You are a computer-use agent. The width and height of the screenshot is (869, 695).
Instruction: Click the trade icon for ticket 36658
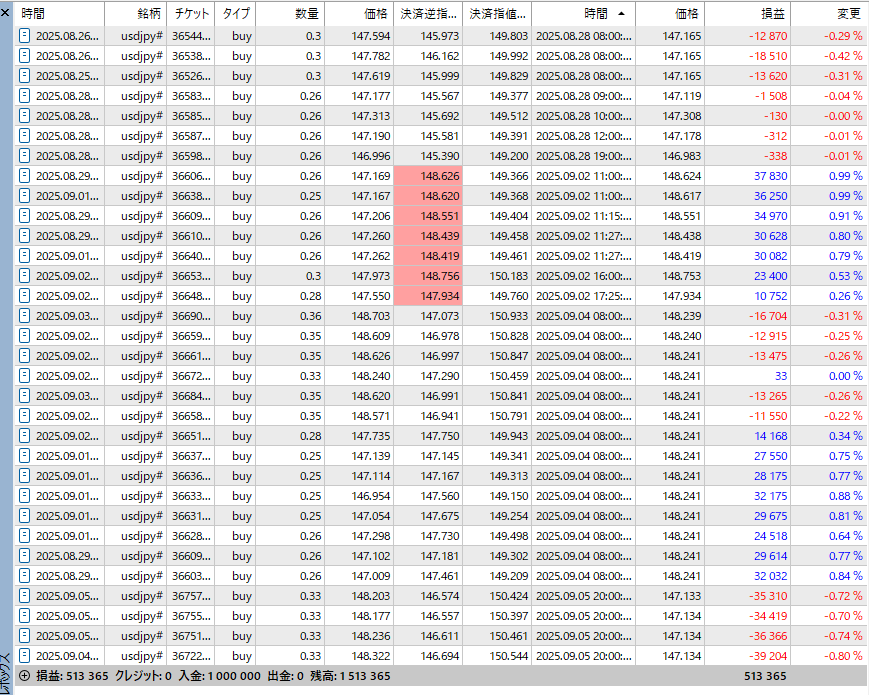tap(24, 416)
